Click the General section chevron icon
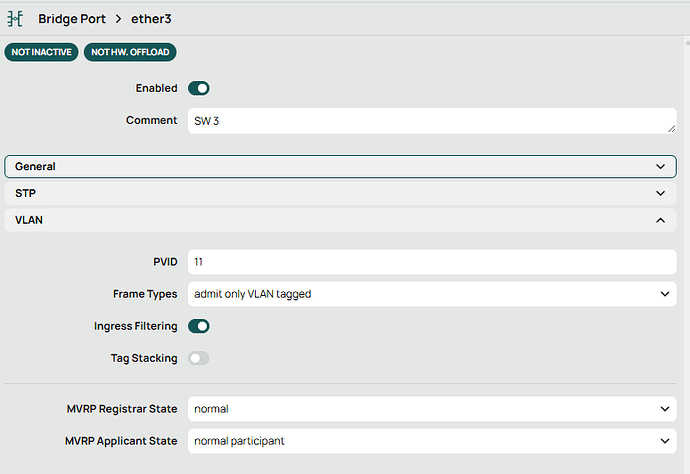Image resolution: width=690 pixels, height=474 pixels. 660,166
